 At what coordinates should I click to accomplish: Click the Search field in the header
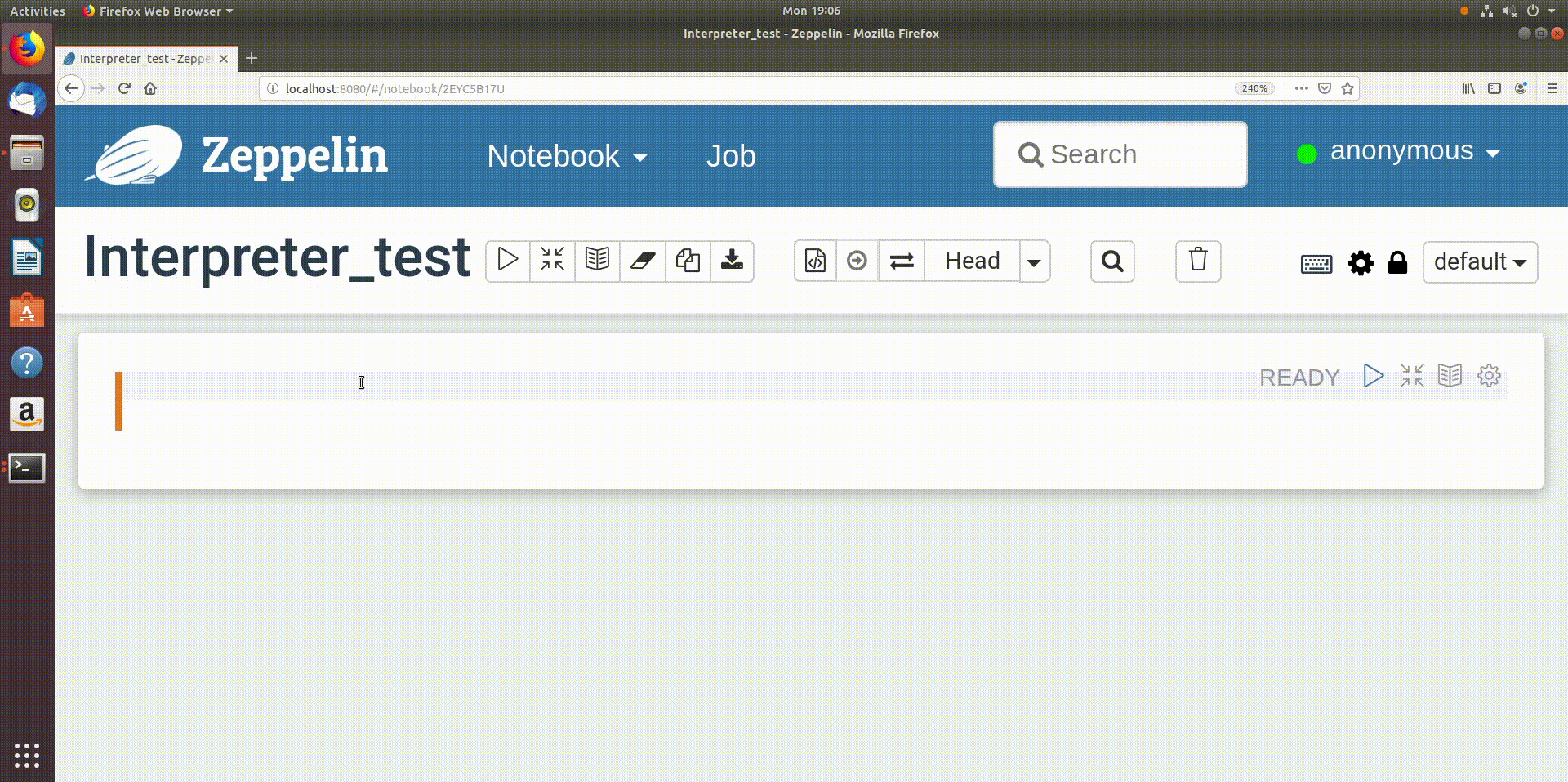(1119, 154)
